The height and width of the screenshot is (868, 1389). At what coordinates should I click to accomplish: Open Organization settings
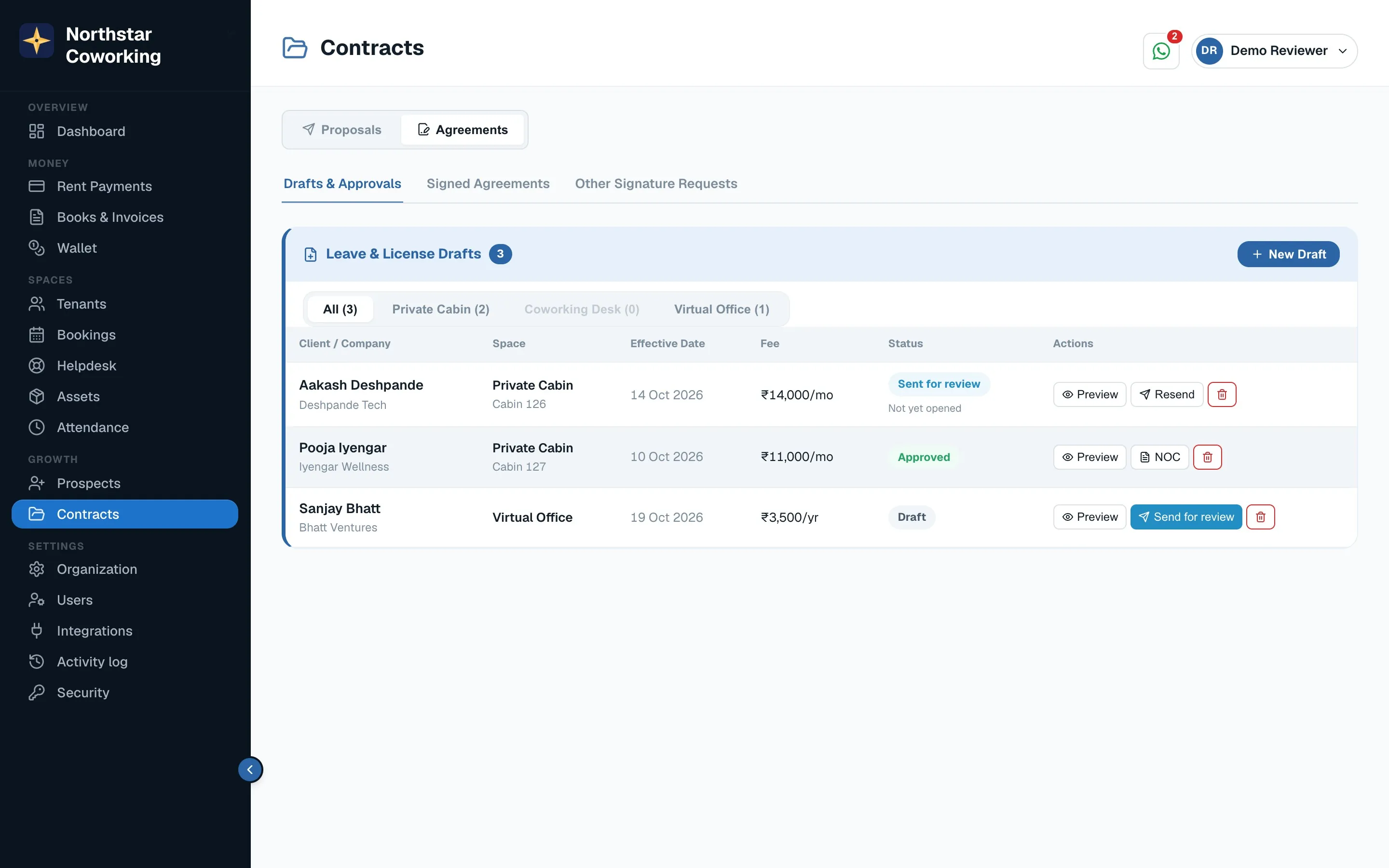click(x=125, y=569)
